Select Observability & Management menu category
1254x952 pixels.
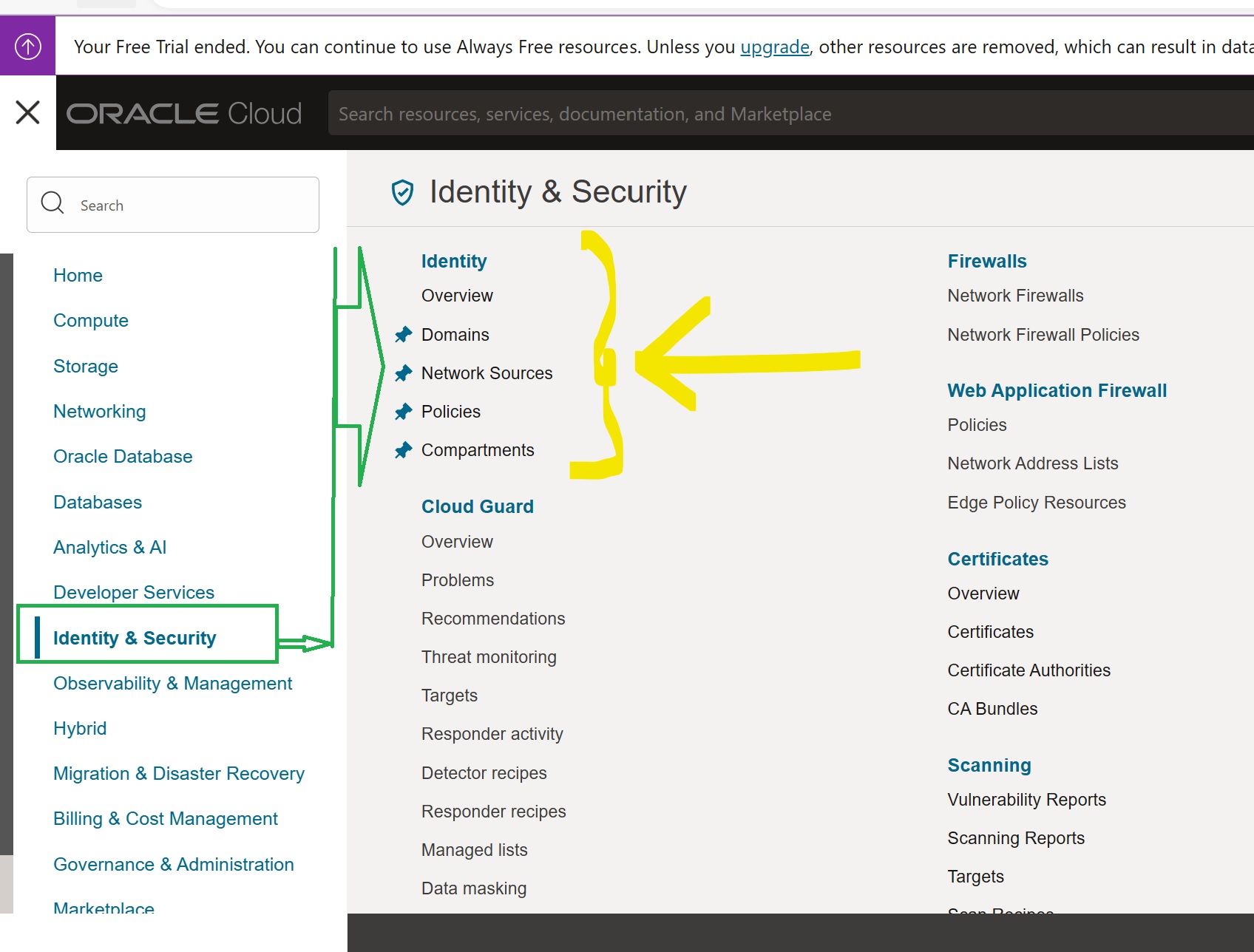pyautogui.click(x=172, y=684)
